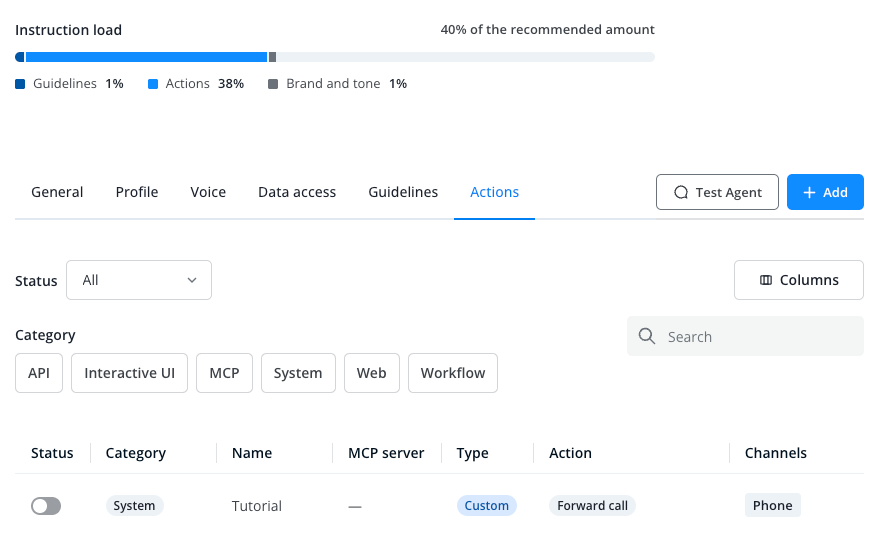Click the Phone channel badge
Image resolution: width=892 pixels, height=535 pixels.
pyautogui.click(x=773, y=505)
